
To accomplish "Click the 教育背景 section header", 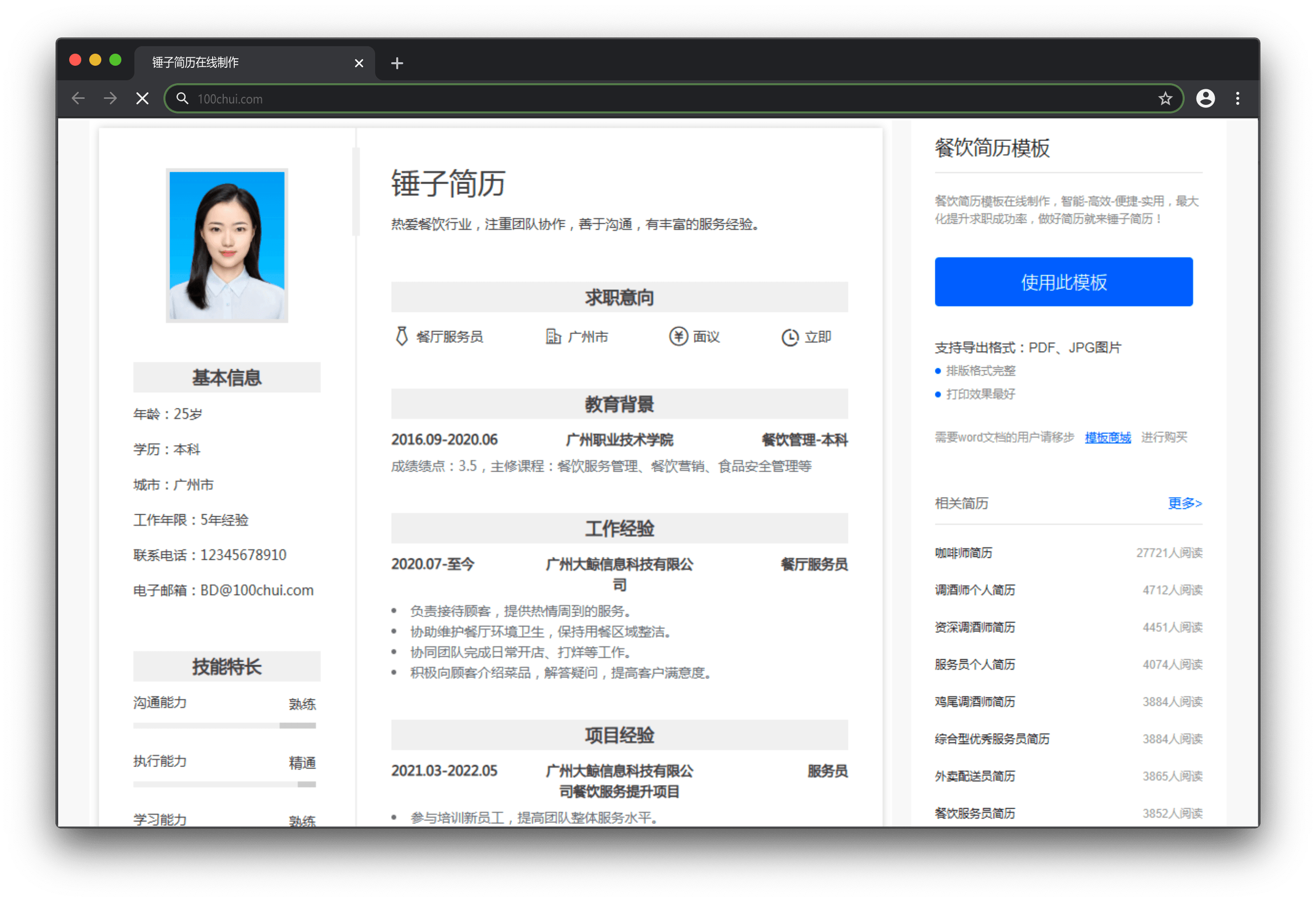I will tap(619, 403).
